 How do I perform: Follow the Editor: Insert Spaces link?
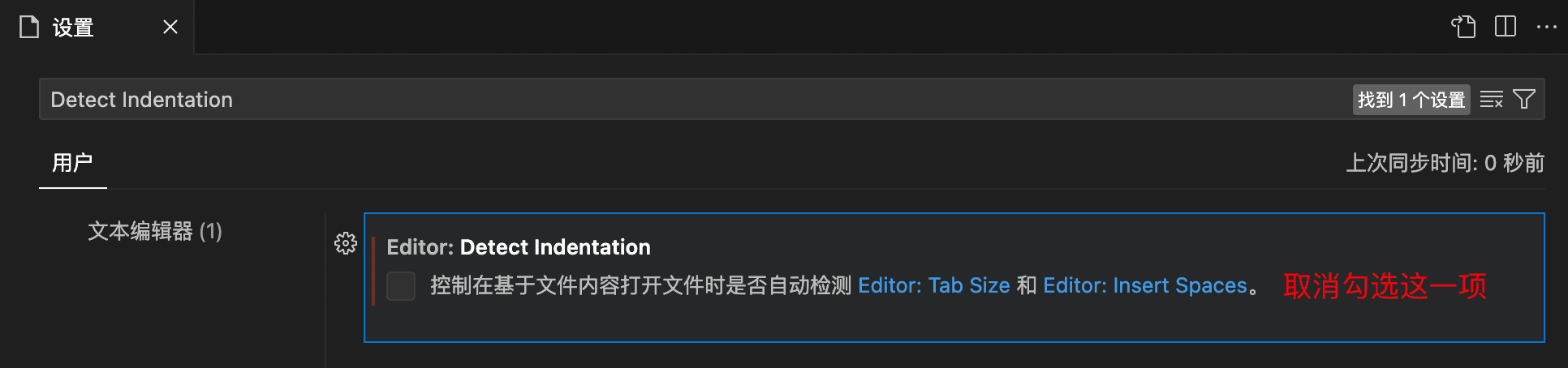(1145, 285)
